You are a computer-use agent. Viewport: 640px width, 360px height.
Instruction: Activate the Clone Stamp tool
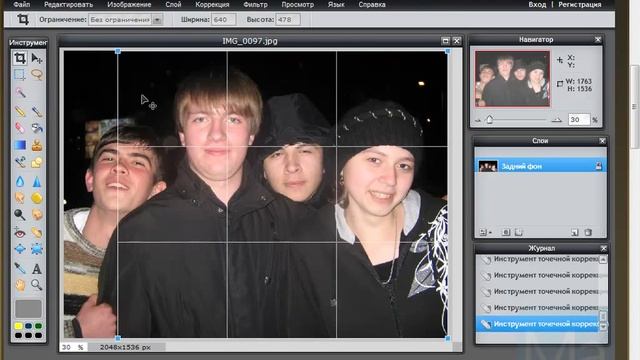[x=37, y=145]
